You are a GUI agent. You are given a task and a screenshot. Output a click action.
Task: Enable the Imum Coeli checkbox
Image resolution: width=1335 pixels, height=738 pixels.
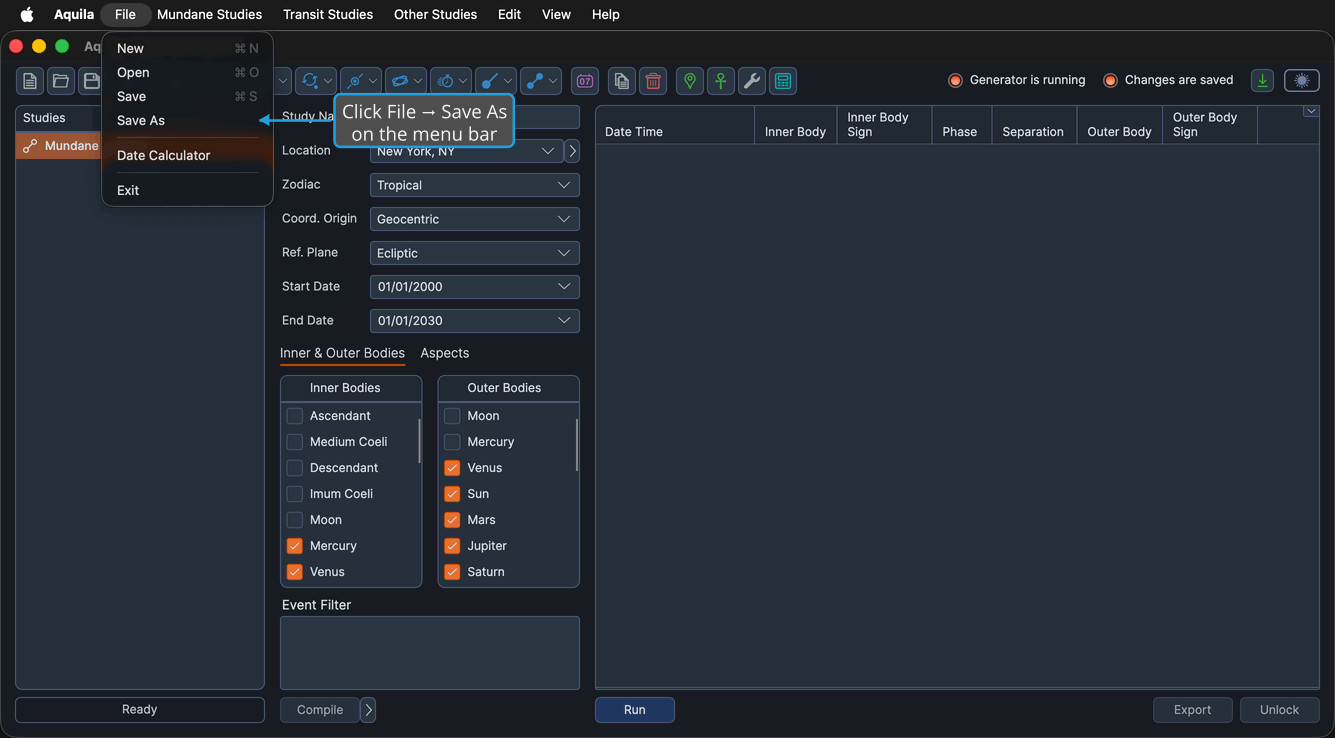pyautogui.click(x=294, y=494)
